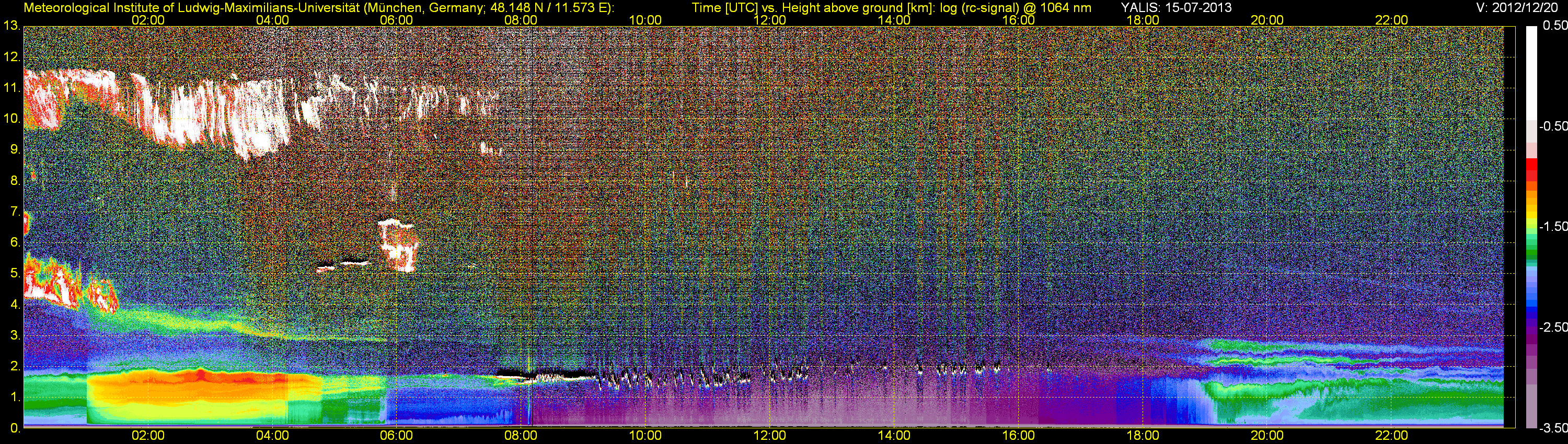Click the height axis label "8."
The height and width of the screenshot is (444, 1568).
(15, 181)
